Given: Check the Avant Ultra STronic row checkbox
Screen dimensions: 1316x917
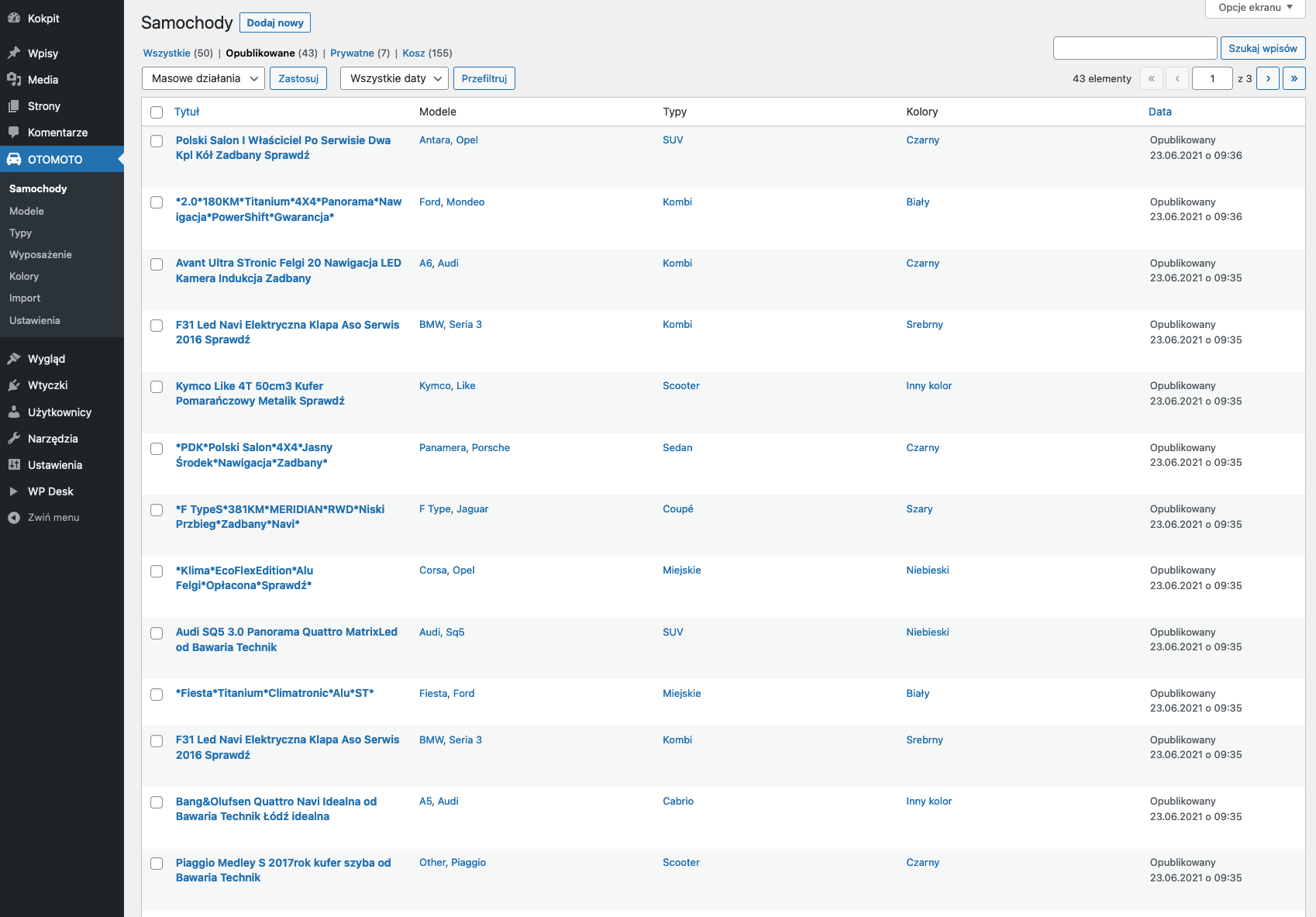Looking at the screenshot, I should click(x=157, y=264).
